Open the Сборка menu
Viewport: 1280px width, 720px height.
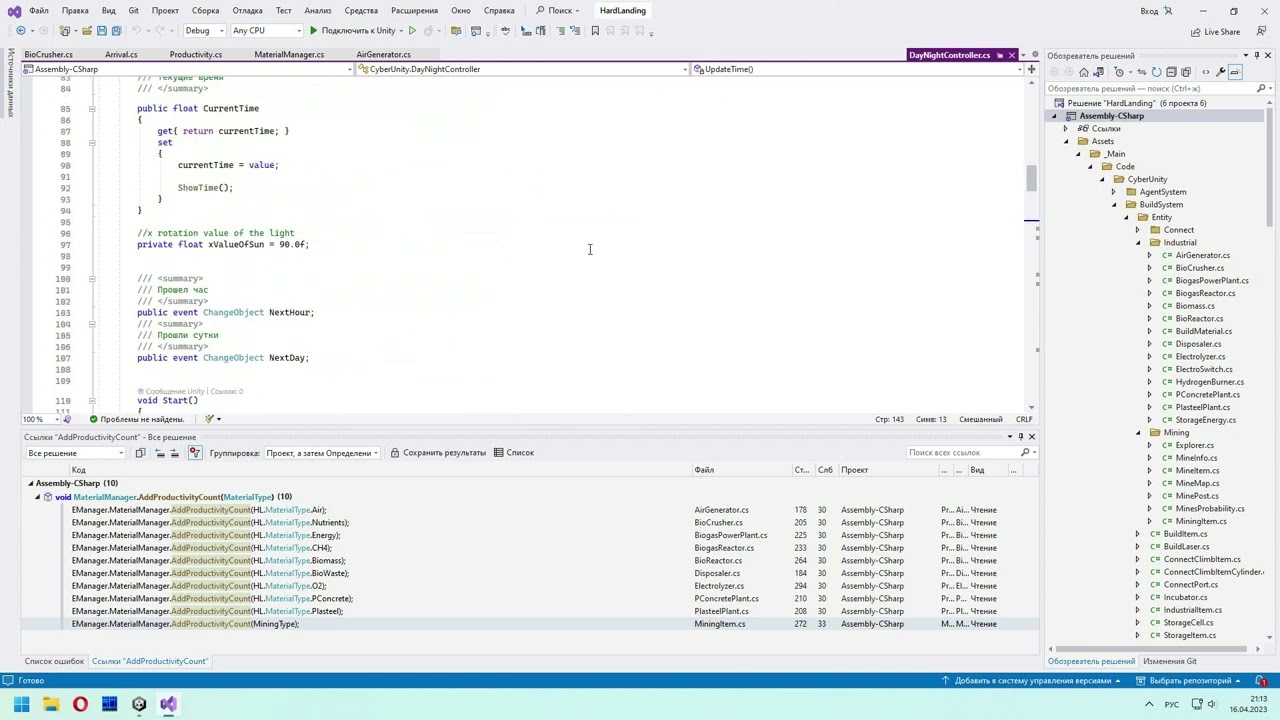click(x=205, y=11)
